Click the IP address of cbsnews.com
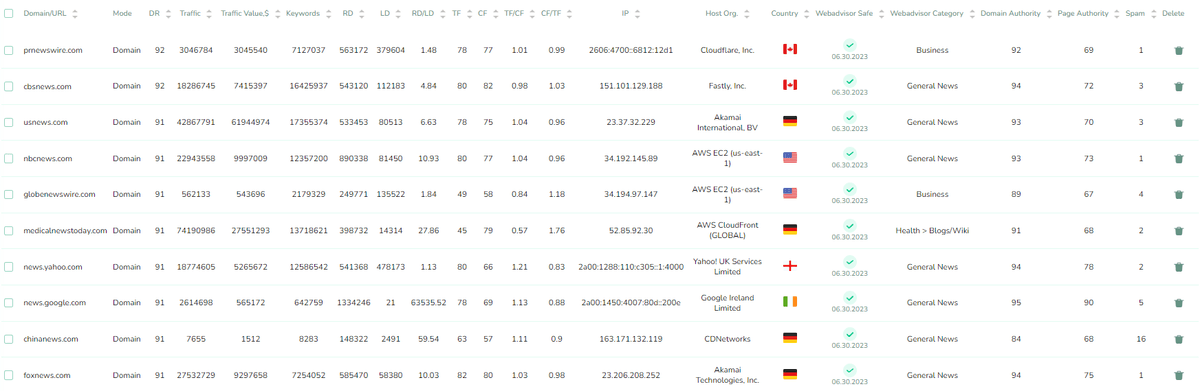1200x391 pixels. [632, 86]
